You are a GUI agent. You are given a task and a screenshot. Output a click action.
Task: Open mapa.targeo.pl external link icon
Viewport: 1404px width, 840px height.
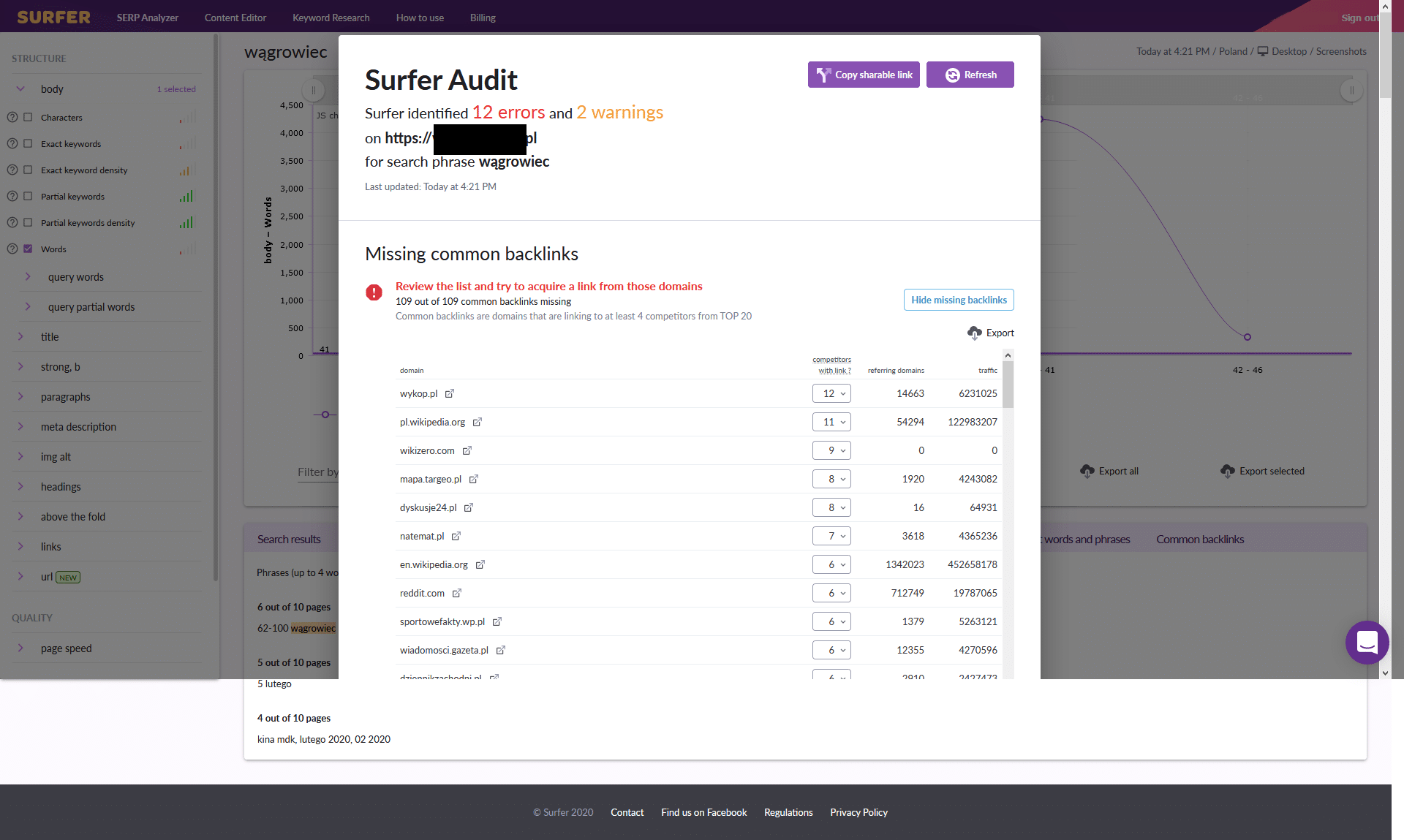[474, 479]
